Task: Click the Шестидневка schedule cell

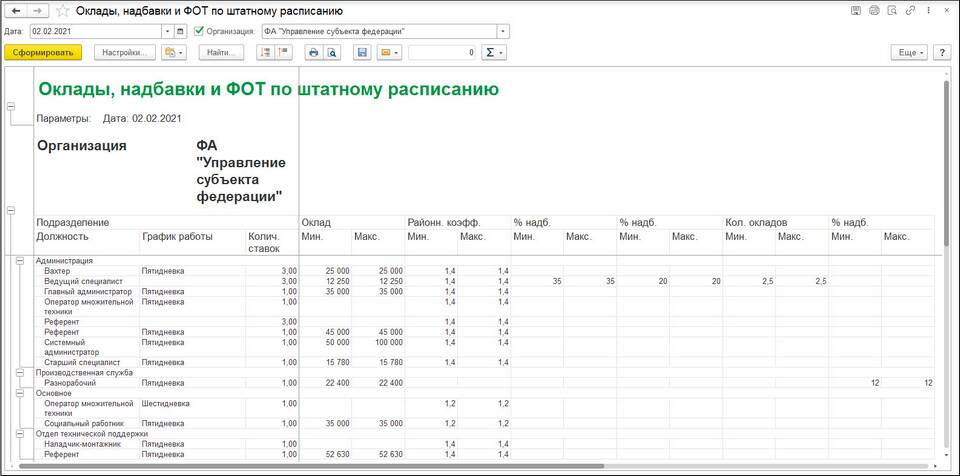Action: 192,408
